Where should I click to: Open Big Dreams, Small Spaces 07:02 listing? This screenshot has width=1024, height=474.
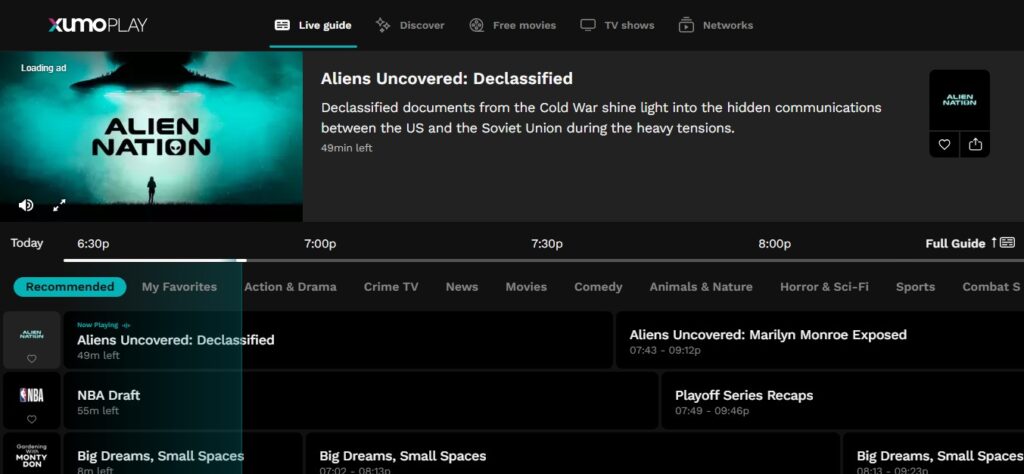pyautogui.click(x=573, y=454)
